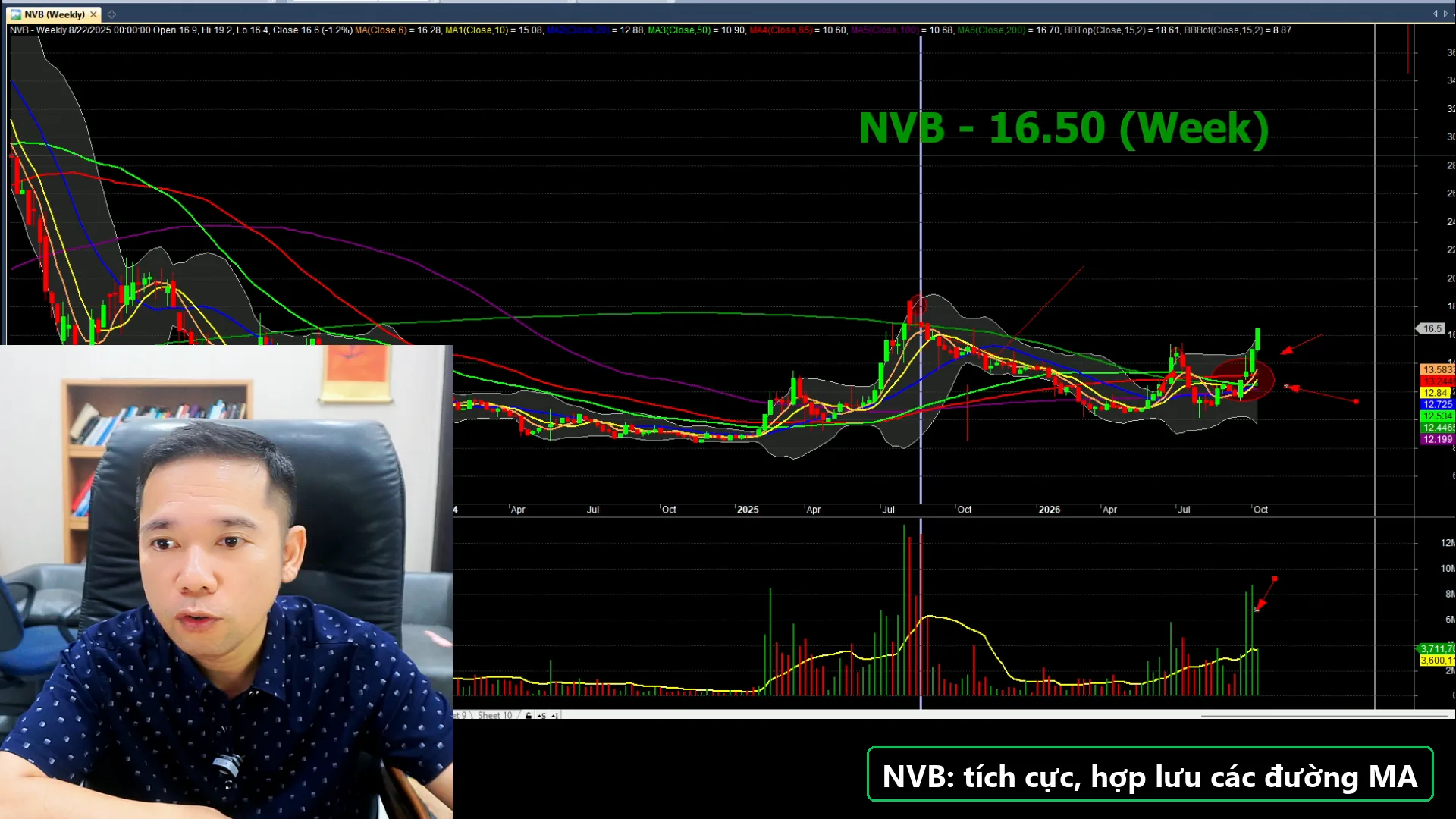Click the MA6(Close,200) indicator label

(991, 30)
